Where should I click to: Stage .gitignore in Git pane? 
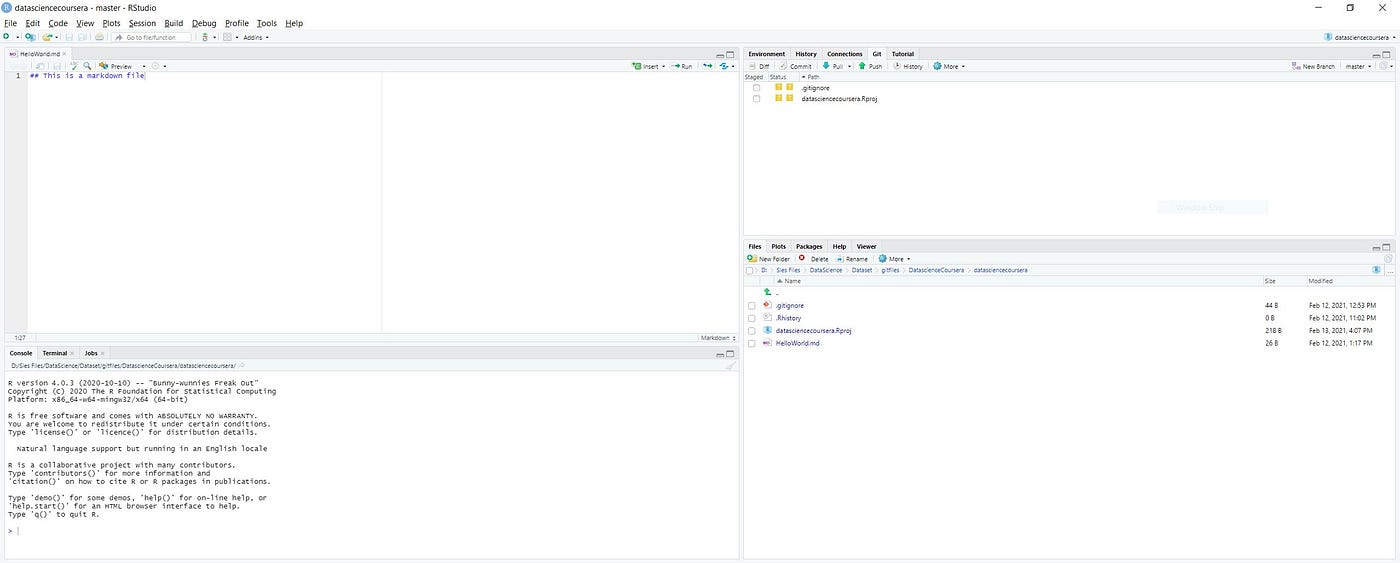click(756, 87)
